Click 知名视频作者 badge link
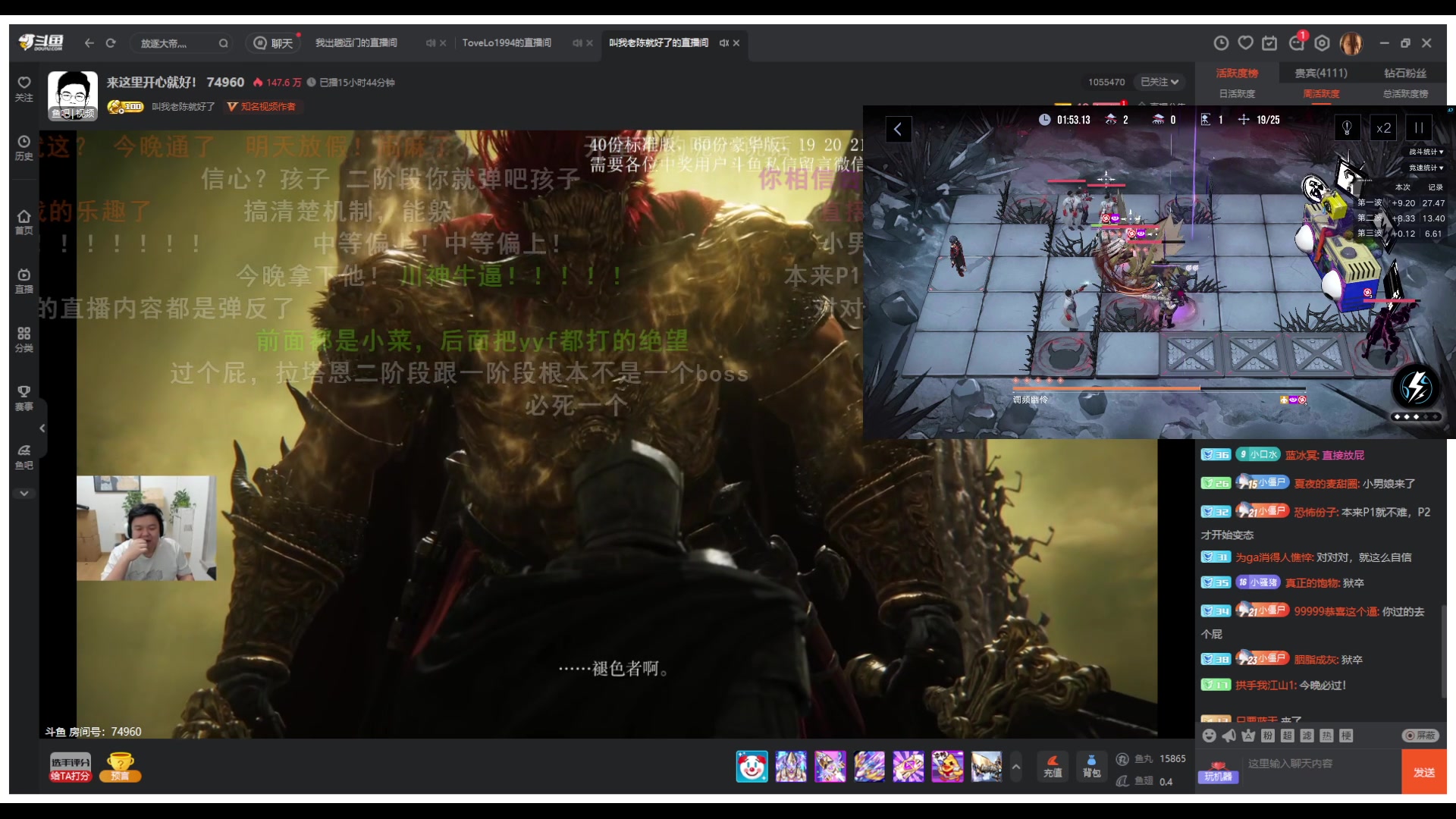The width and height of the screenshot is (1456, 819). (x=262, y=107)
